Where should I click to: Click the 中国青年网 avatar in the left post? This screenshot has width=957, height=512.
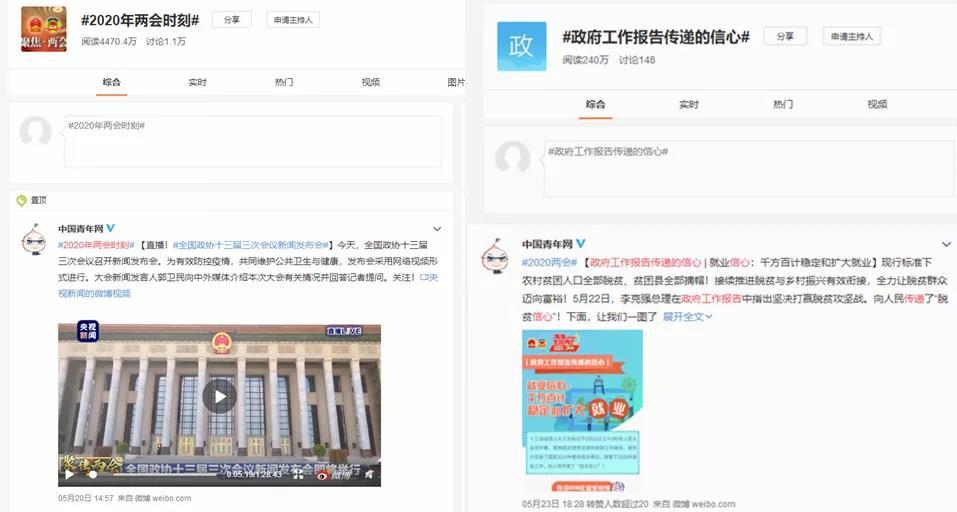click(x=35, y=240)
